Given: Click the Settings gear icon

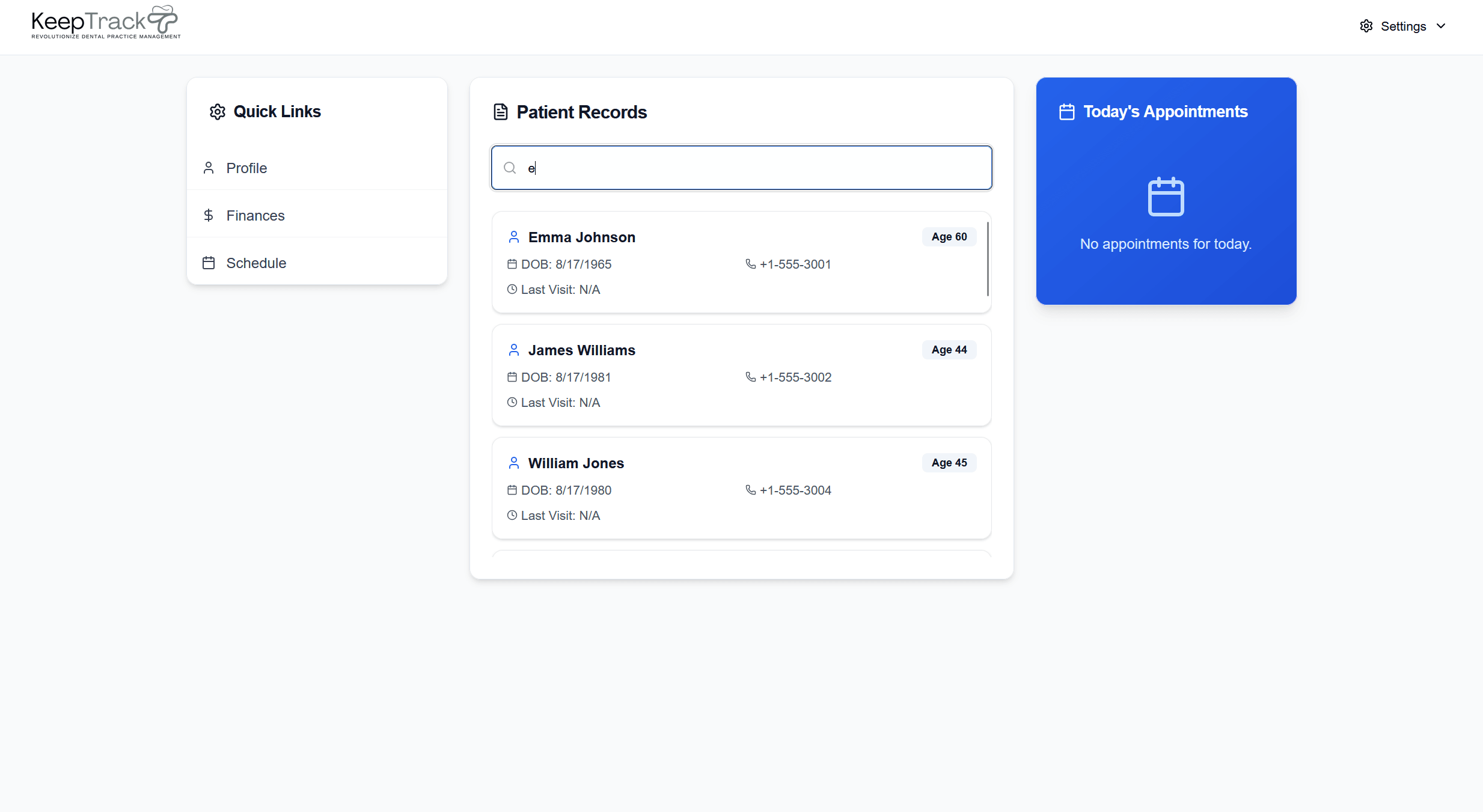Looking at the screenshot, I should (x=1366, y=26).
